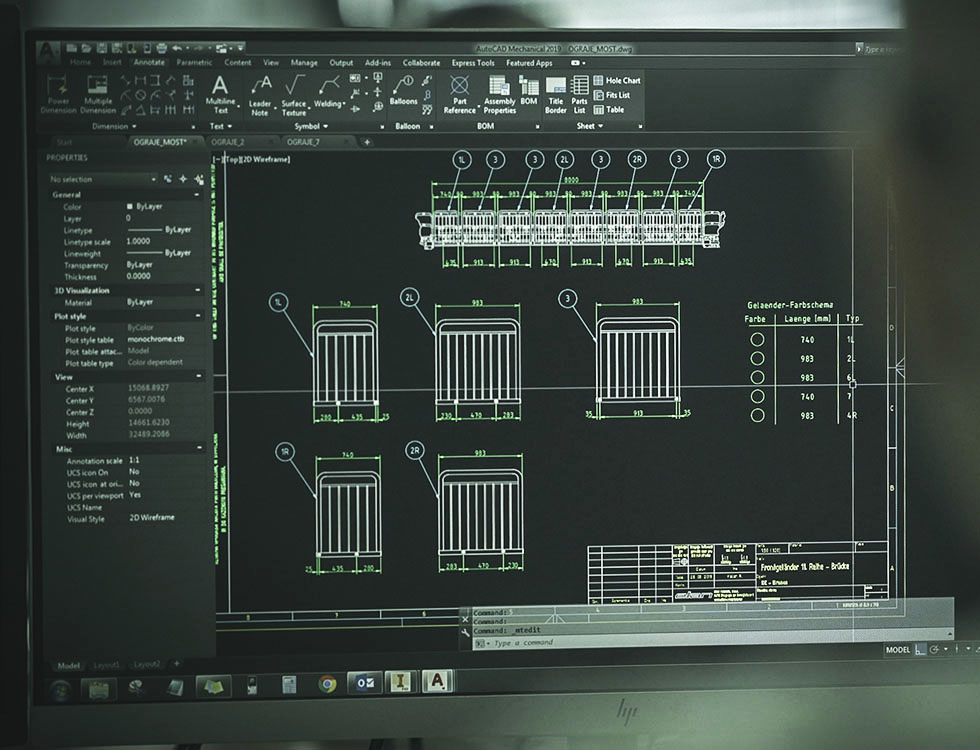Screen dimensions: 980x750
Task: Click the Quick Select icon in Properties
Action: point(199,179)
